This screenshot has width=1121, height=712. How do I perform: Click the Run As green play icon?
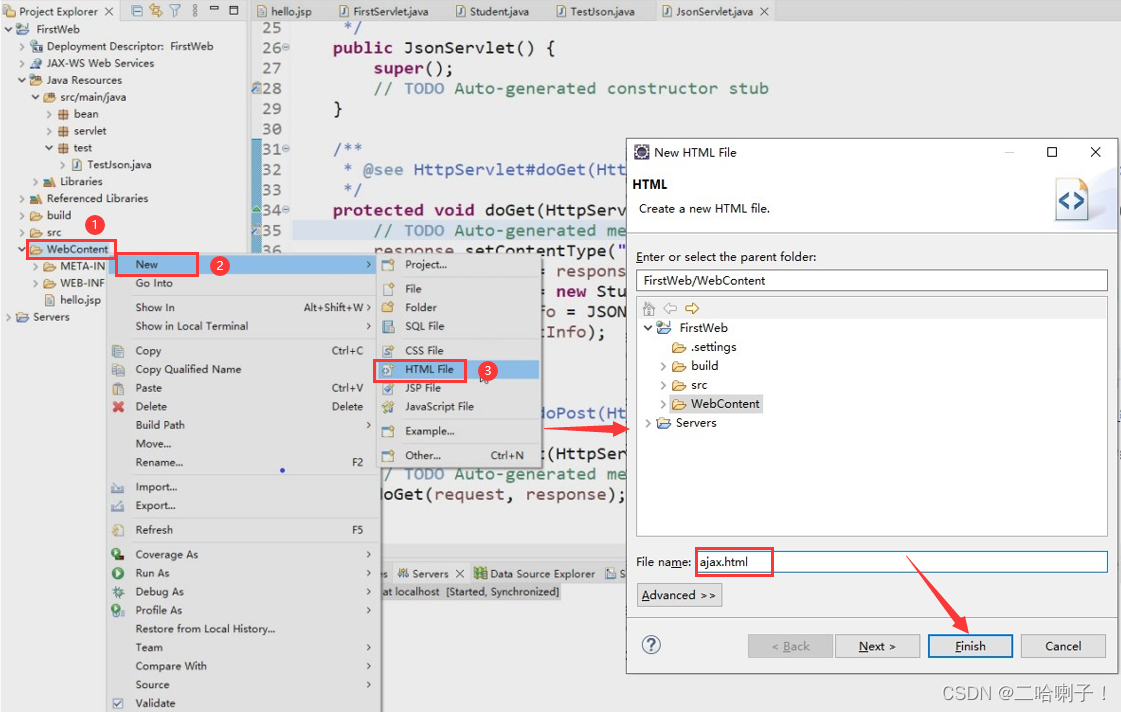point(118,573)
